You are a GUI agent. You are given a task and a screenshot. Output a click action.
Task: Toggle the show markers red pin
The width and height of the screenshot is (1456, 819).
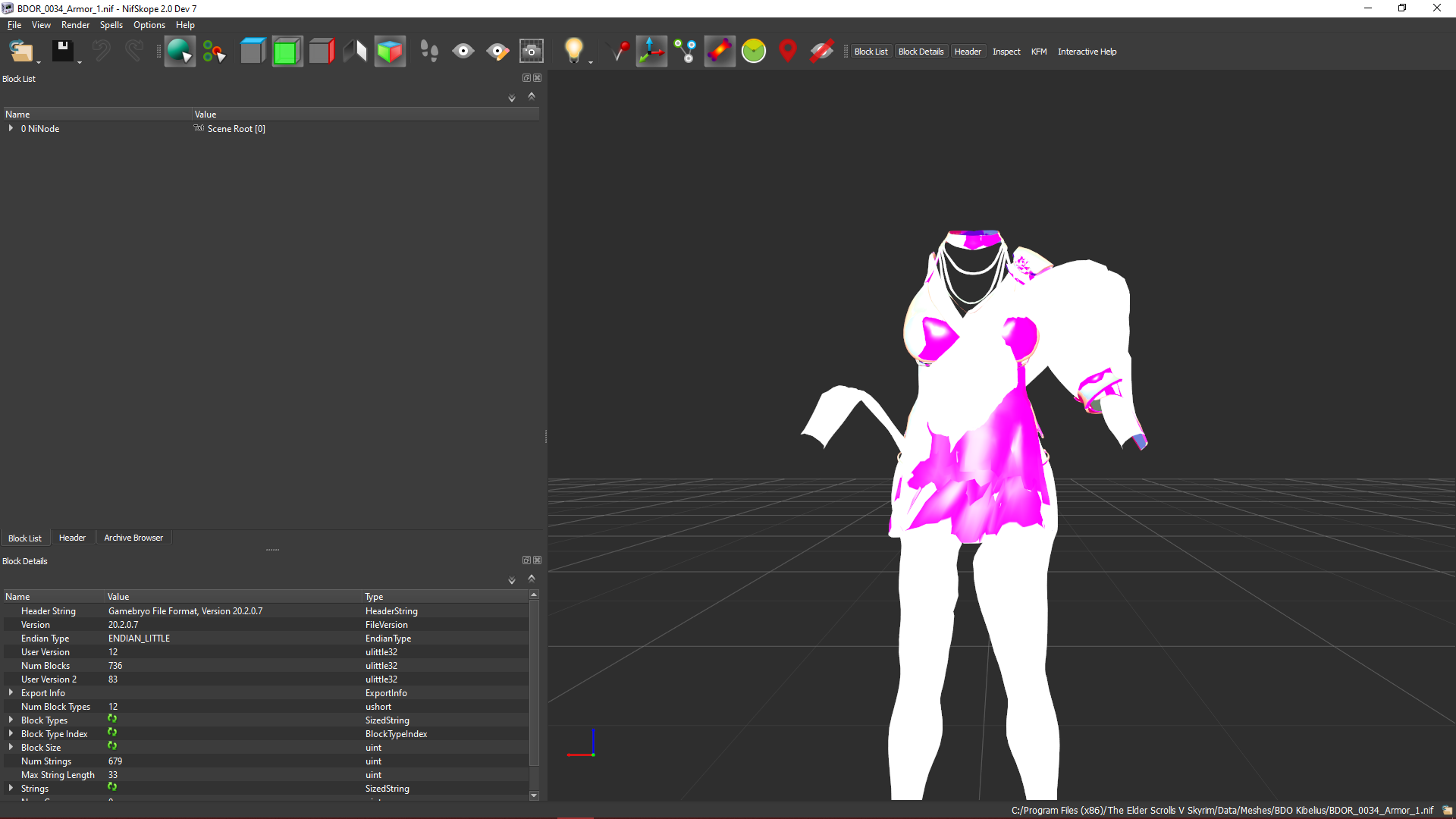point(788,52)
